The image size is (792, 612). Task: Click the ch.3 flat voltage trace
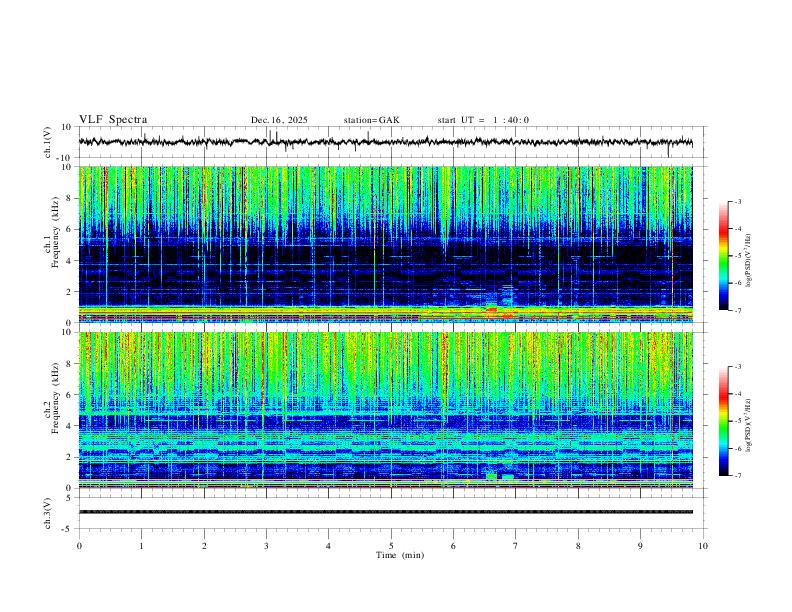click(x=386, y=512)
